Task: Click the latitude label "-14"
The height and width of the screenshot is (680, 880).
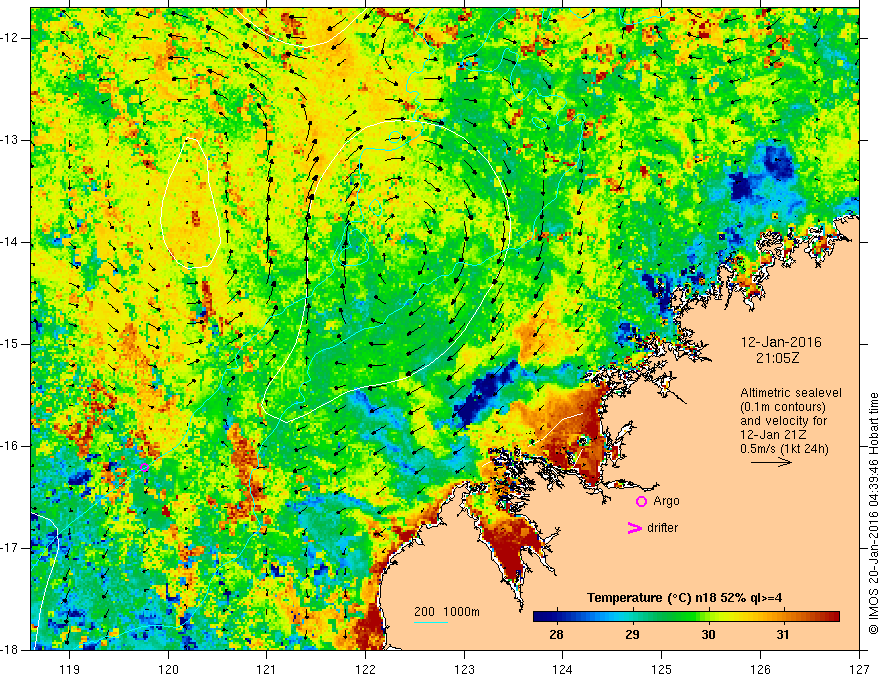Action: coord(11,242)
